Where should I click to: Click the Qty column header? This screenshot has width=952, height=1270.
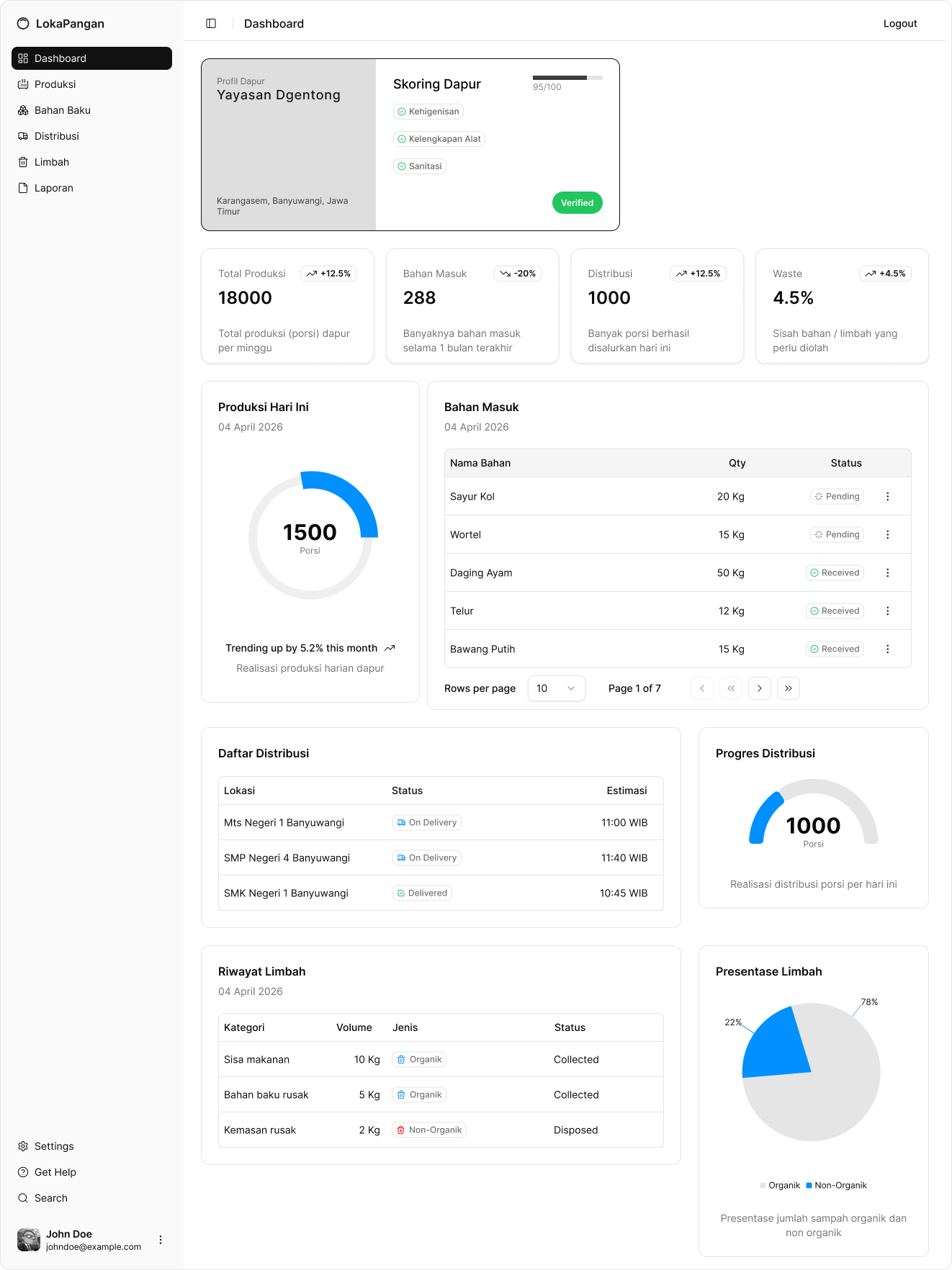point(737,463)
